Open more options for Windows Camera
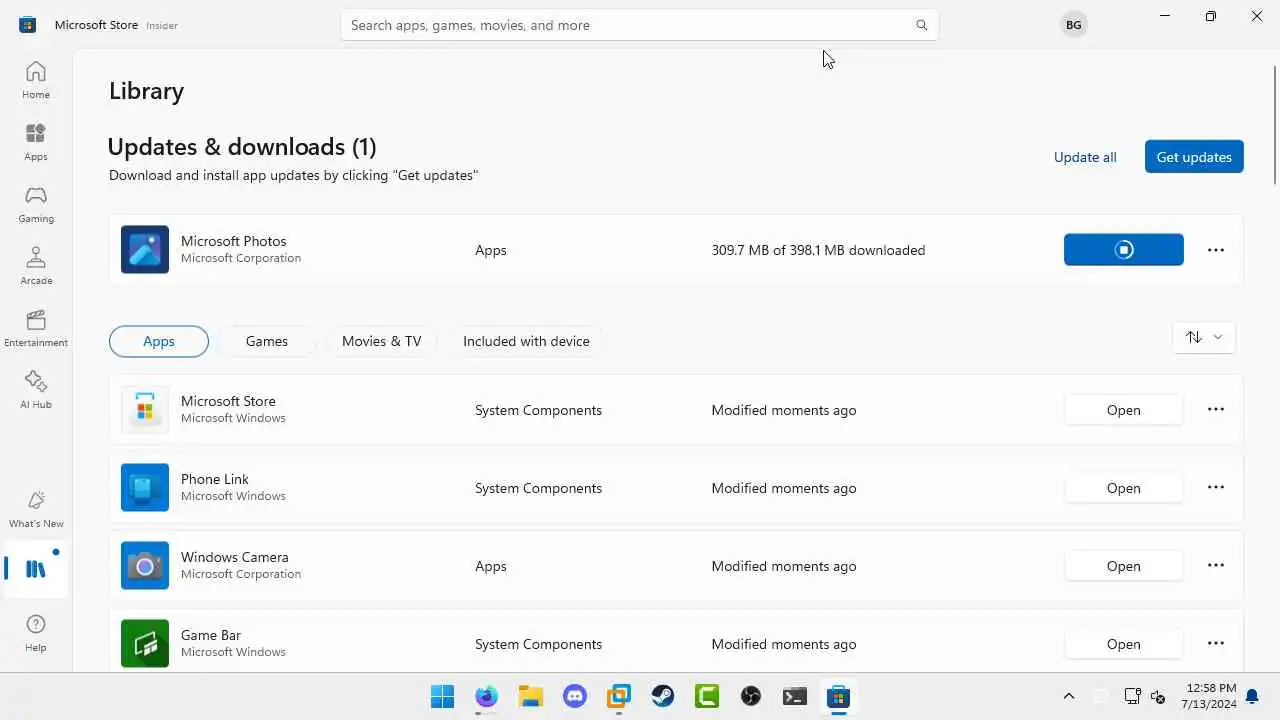Viewport: 1280px width, 720px height. (x=1216, y=565)
